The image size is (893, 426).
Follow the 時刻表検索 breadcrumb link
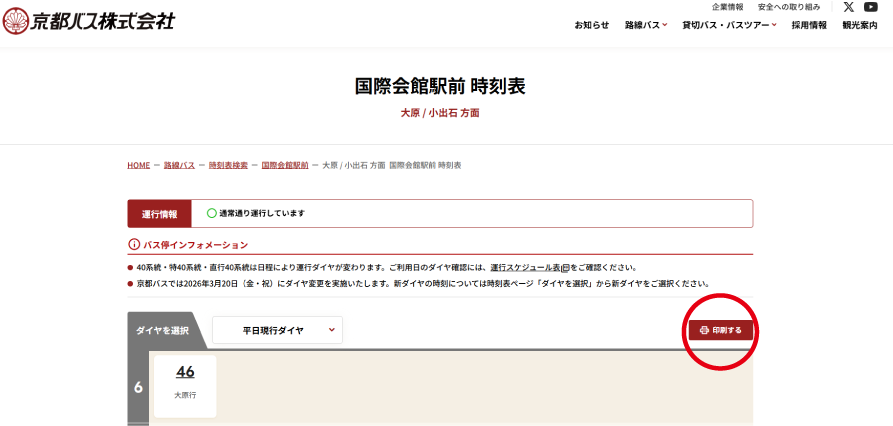228,165
